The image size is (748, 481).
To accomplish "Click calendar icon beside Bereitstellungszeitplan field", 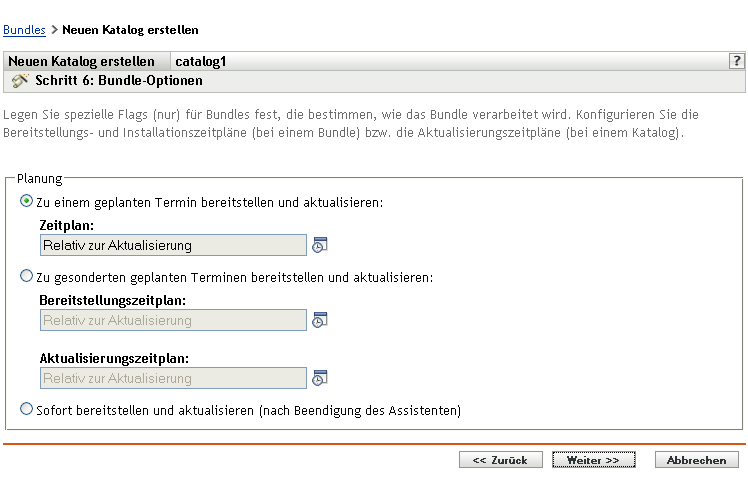I will 320,321.
